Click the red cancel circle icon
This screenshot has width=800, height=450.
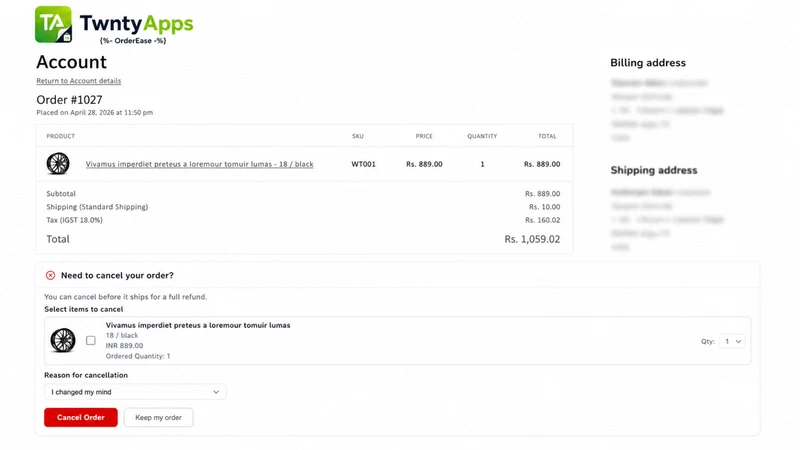pyautogui.click(x=51, y=276)
